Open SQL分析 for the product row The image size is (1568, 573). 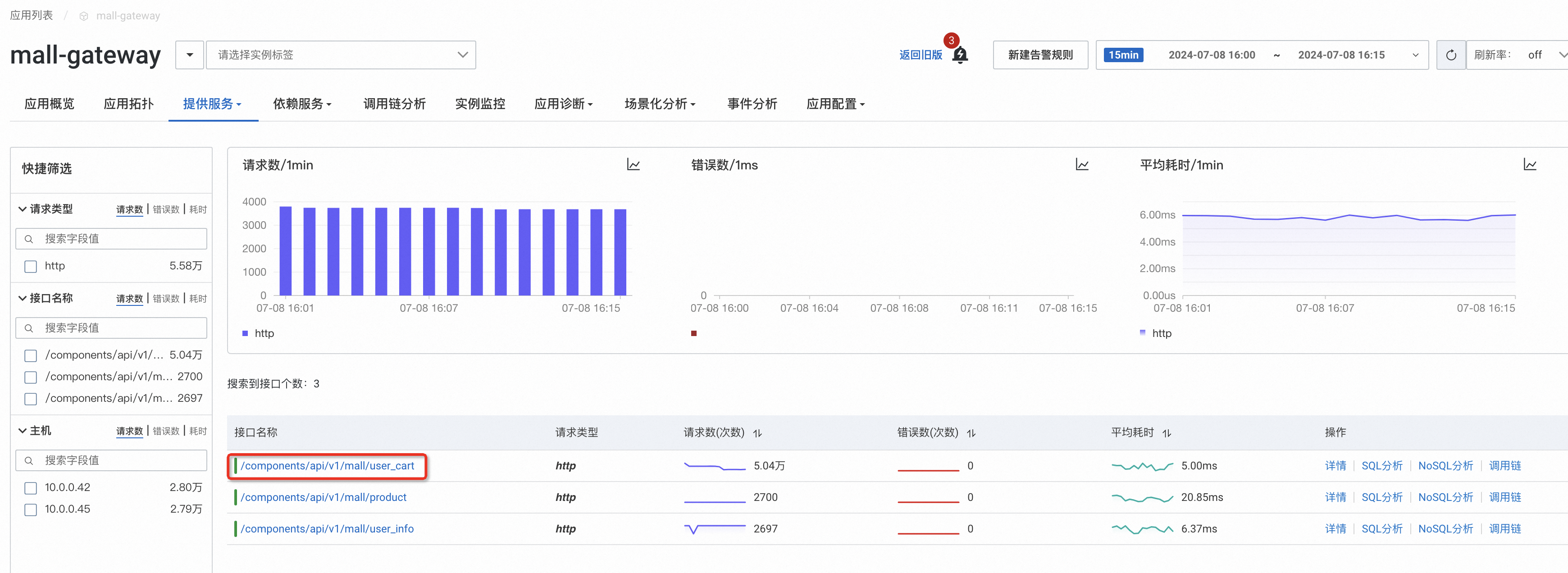1382,498
